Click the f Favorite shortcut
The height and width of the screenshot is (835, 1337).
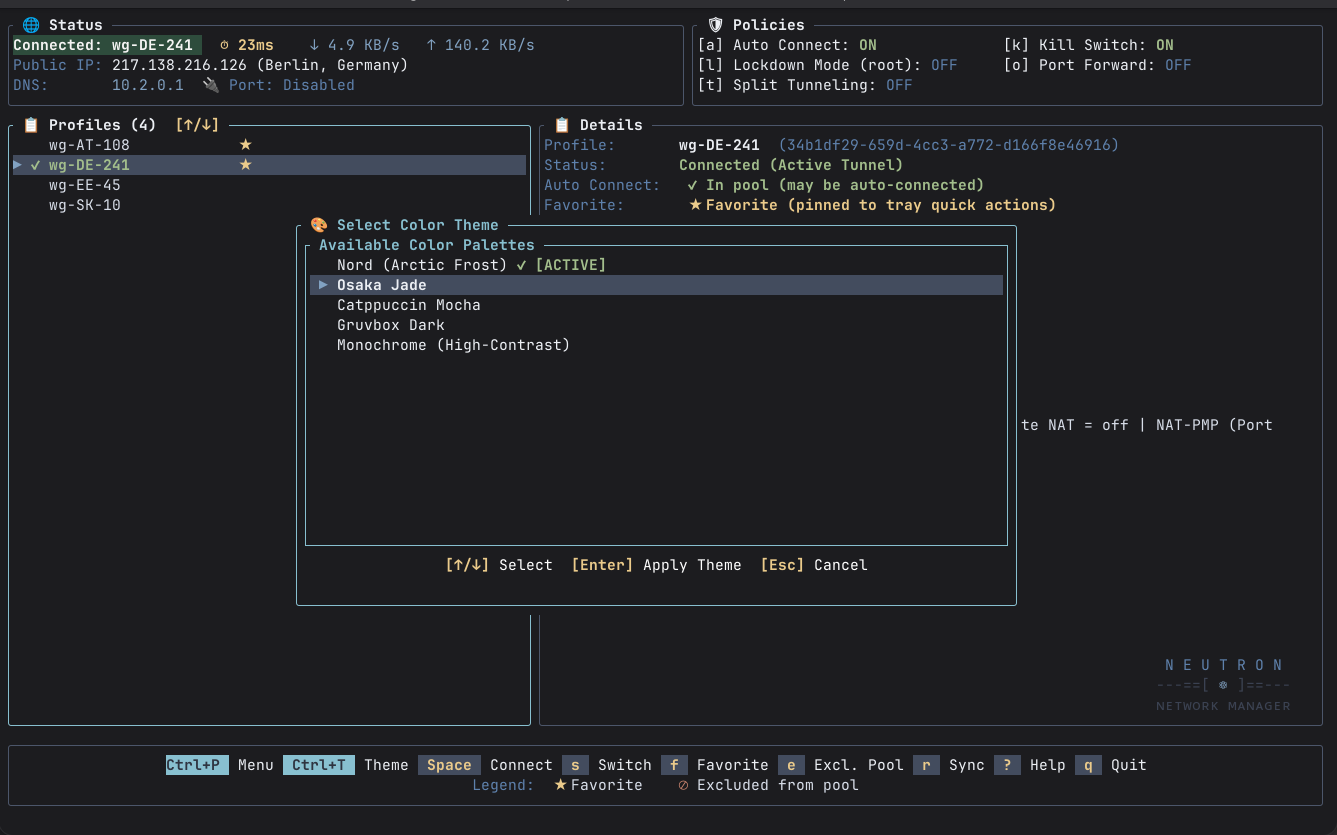pyautogui.click(x=715, y=765)
